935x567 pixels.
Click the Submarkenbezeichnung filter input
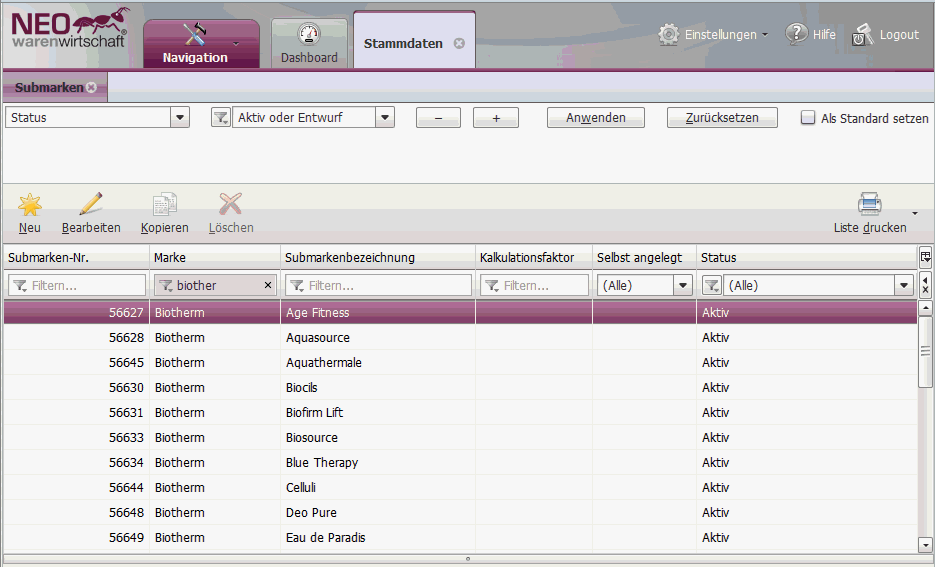[378, 286]
